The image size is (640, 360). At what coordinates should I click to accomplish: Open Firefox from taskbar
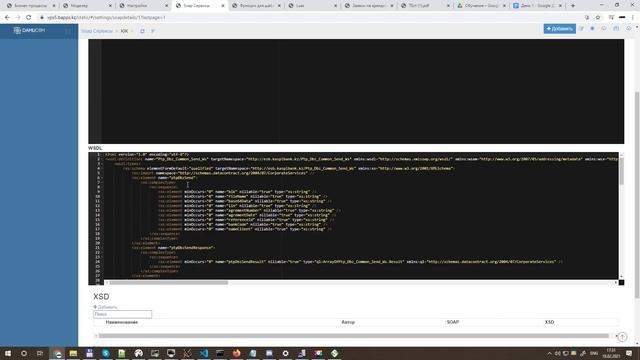[236, 353]
